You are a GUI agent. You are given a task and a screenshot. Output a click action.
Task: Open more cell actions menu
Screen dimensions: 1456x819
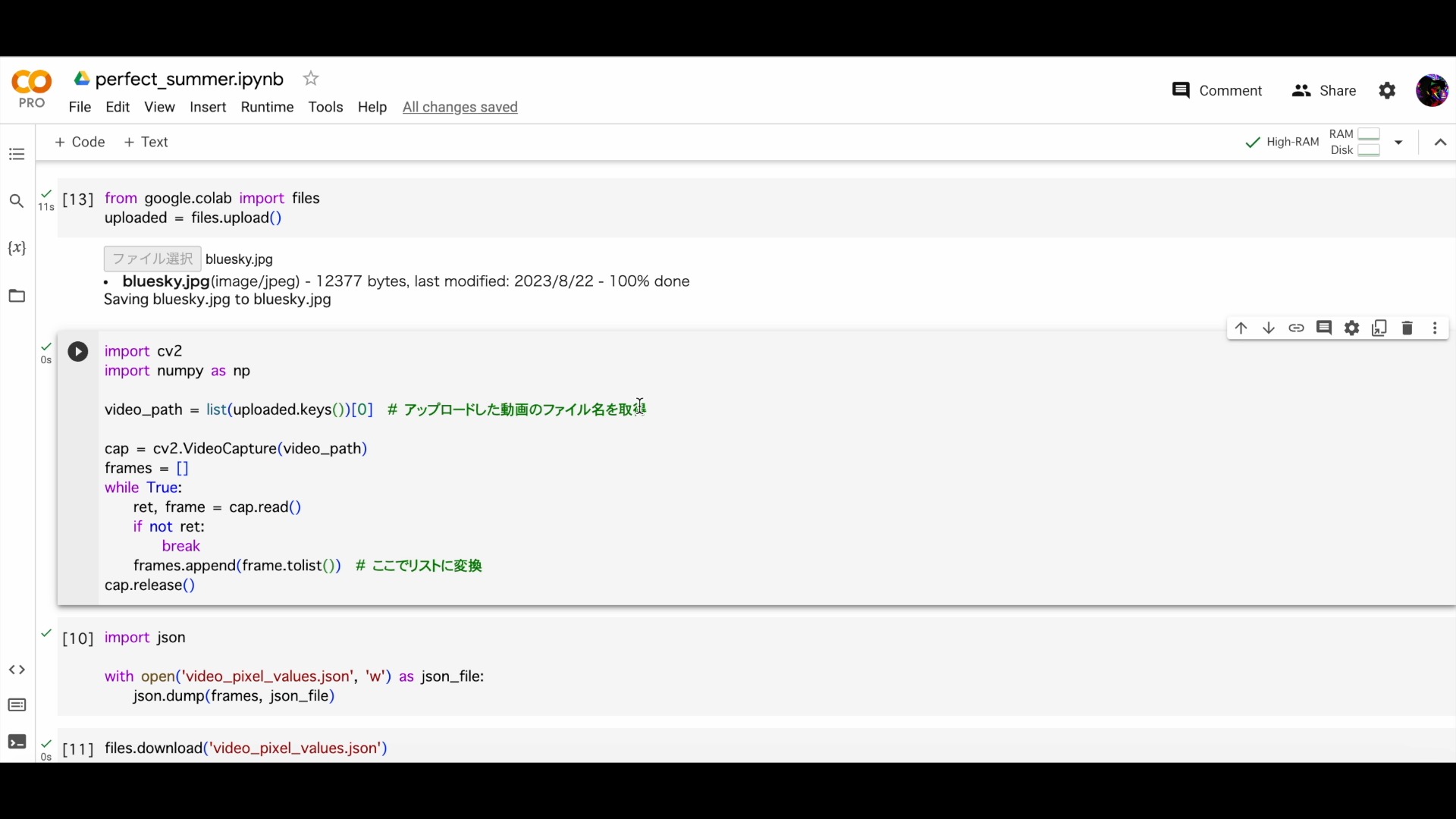(1436, 328)
